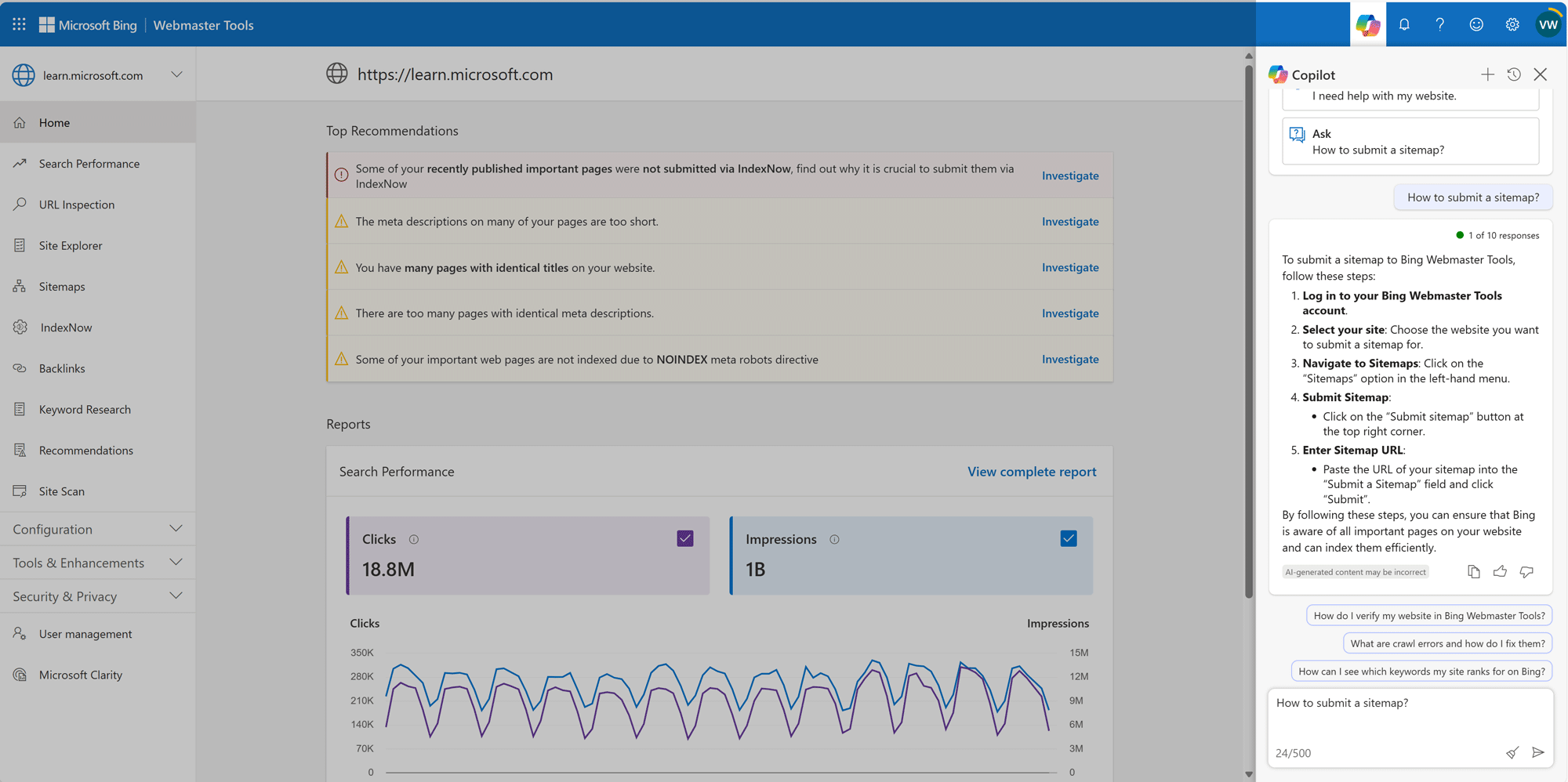Image resolution: width=1568 pixels, height=782 pixels.
Task: Click the Microsoft Clarity sidebar icon
Action: 20,675
